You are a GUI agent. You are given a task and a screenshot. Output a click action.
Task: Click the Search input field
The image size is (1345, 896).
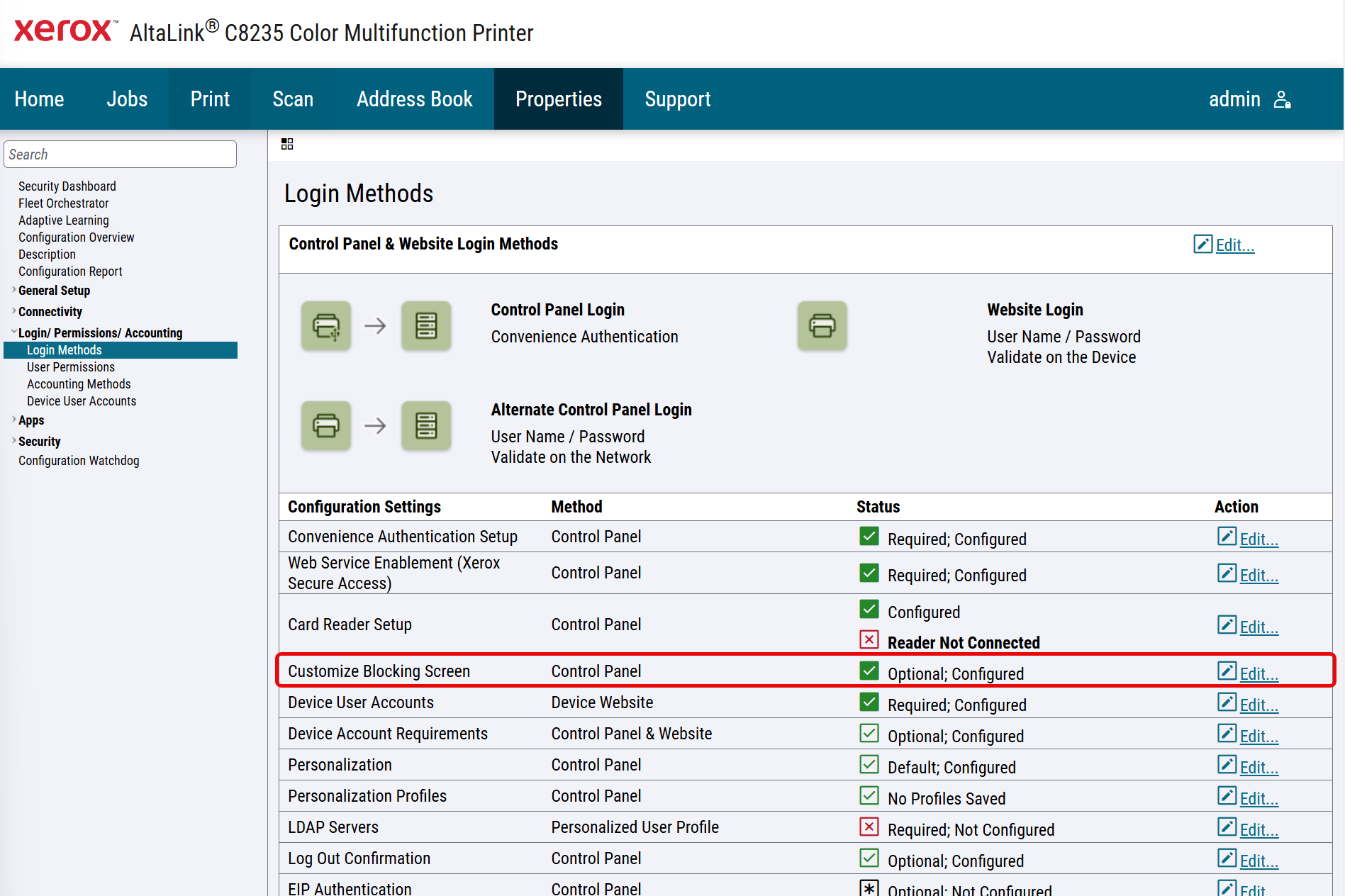tap(121, 155)
